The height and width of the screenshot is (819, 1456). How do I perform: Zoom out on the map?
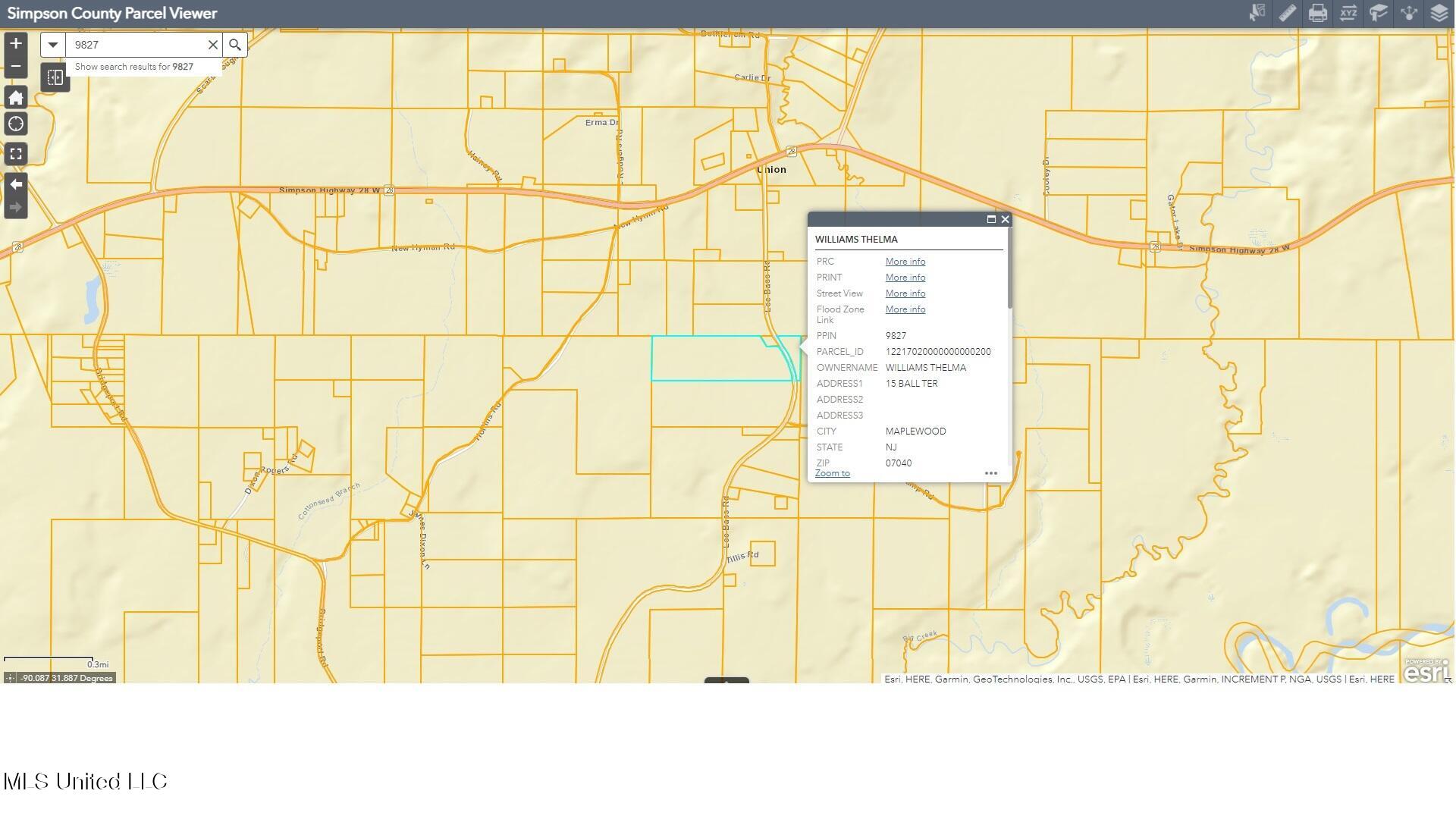point(16,67)
